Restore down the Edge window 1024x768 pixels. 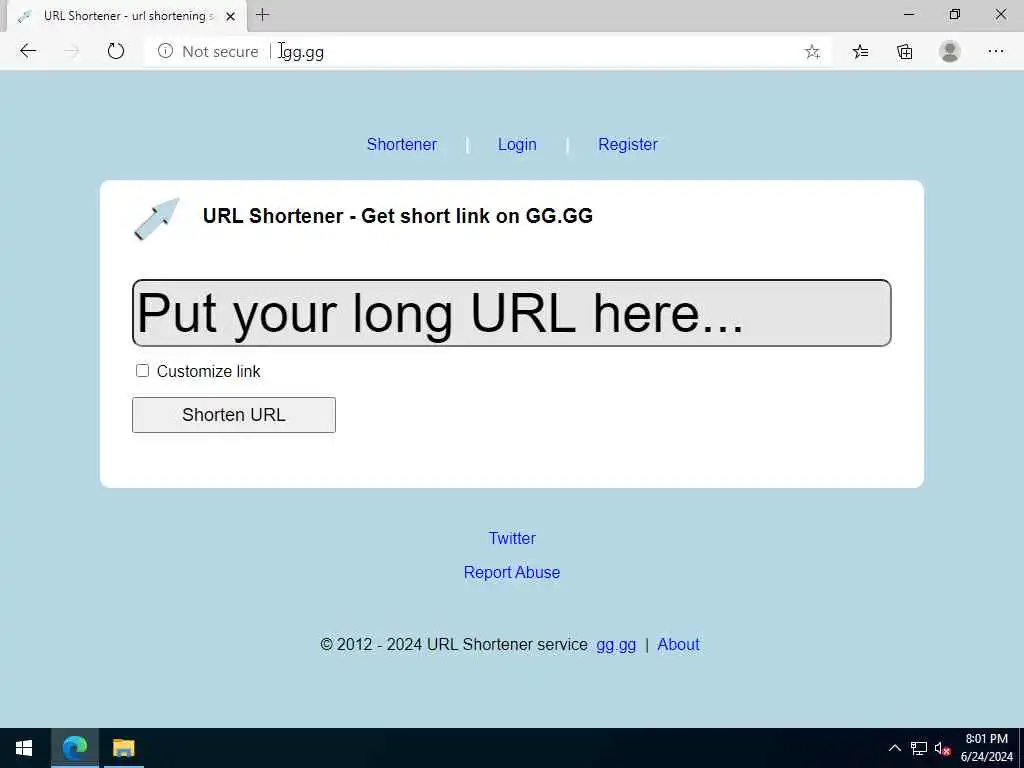[954, 14]
